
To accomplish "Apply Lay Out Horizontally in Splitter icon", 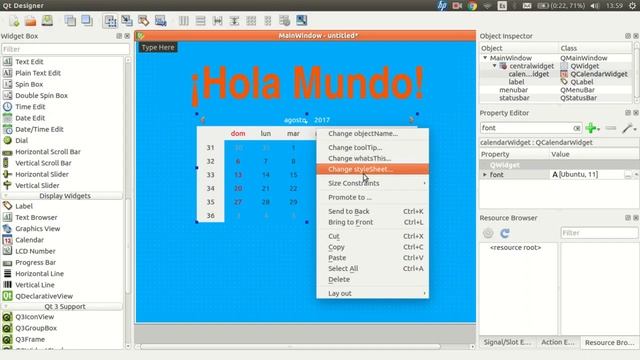I will (x=218, y=20).
